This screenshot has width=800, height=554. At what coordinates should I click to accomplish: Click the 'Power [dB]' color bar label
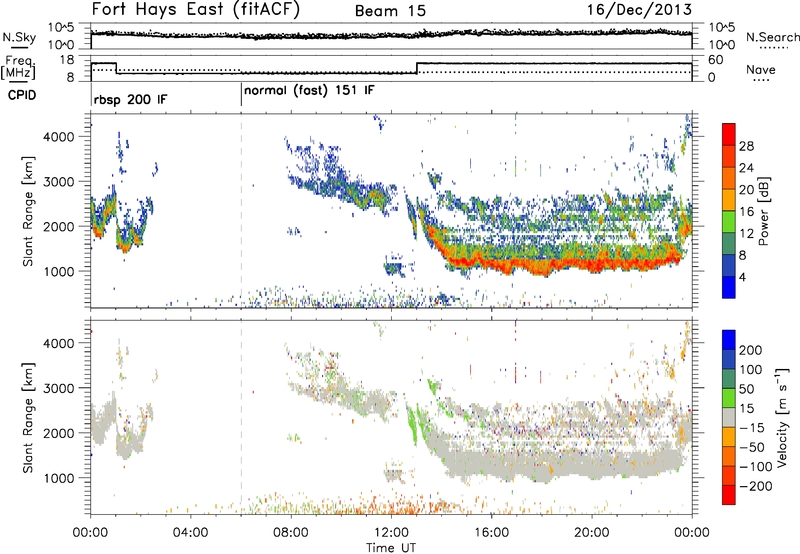tap(764, 211)
